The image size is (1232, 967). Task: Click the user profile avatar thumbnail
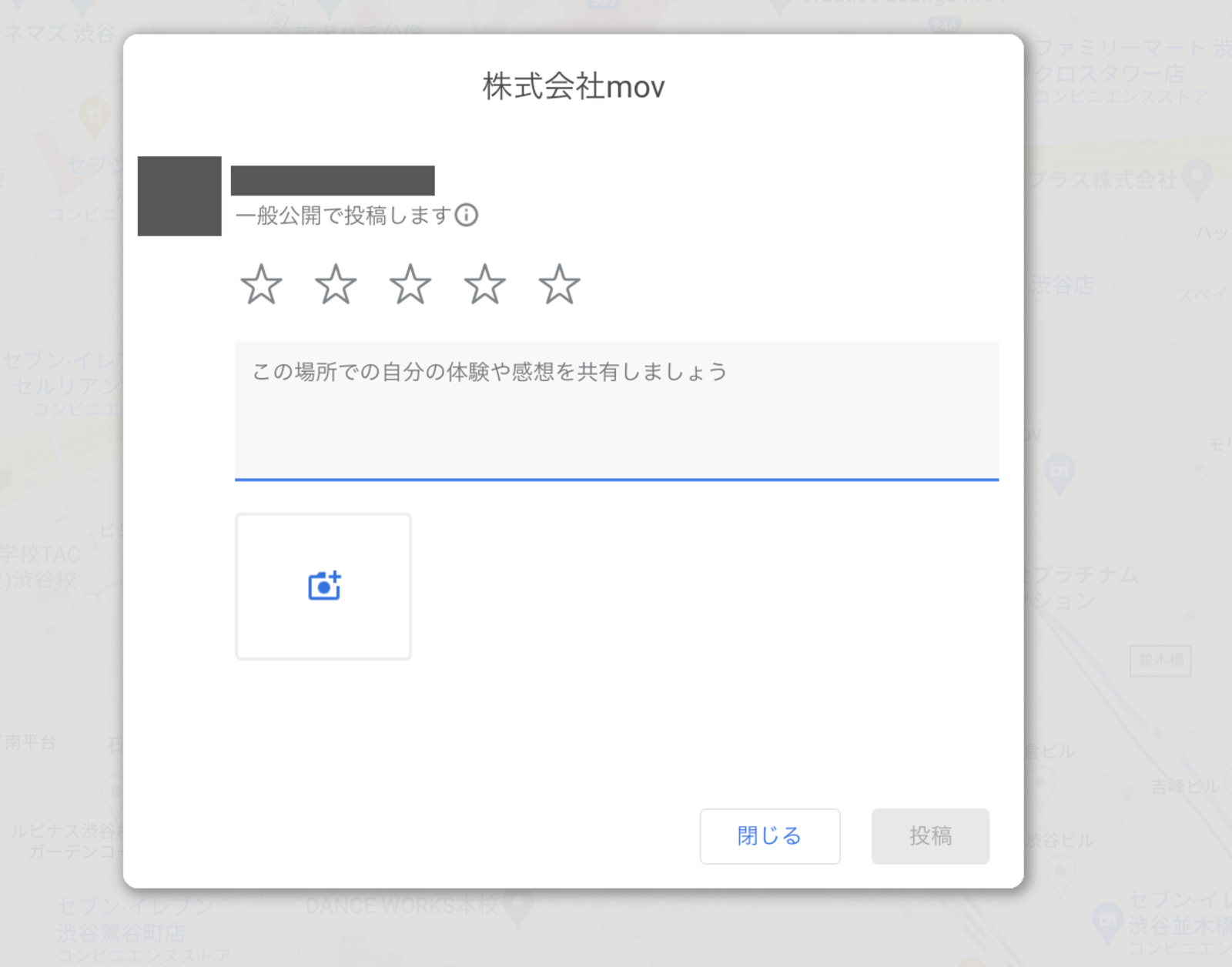tap(179, 196)
